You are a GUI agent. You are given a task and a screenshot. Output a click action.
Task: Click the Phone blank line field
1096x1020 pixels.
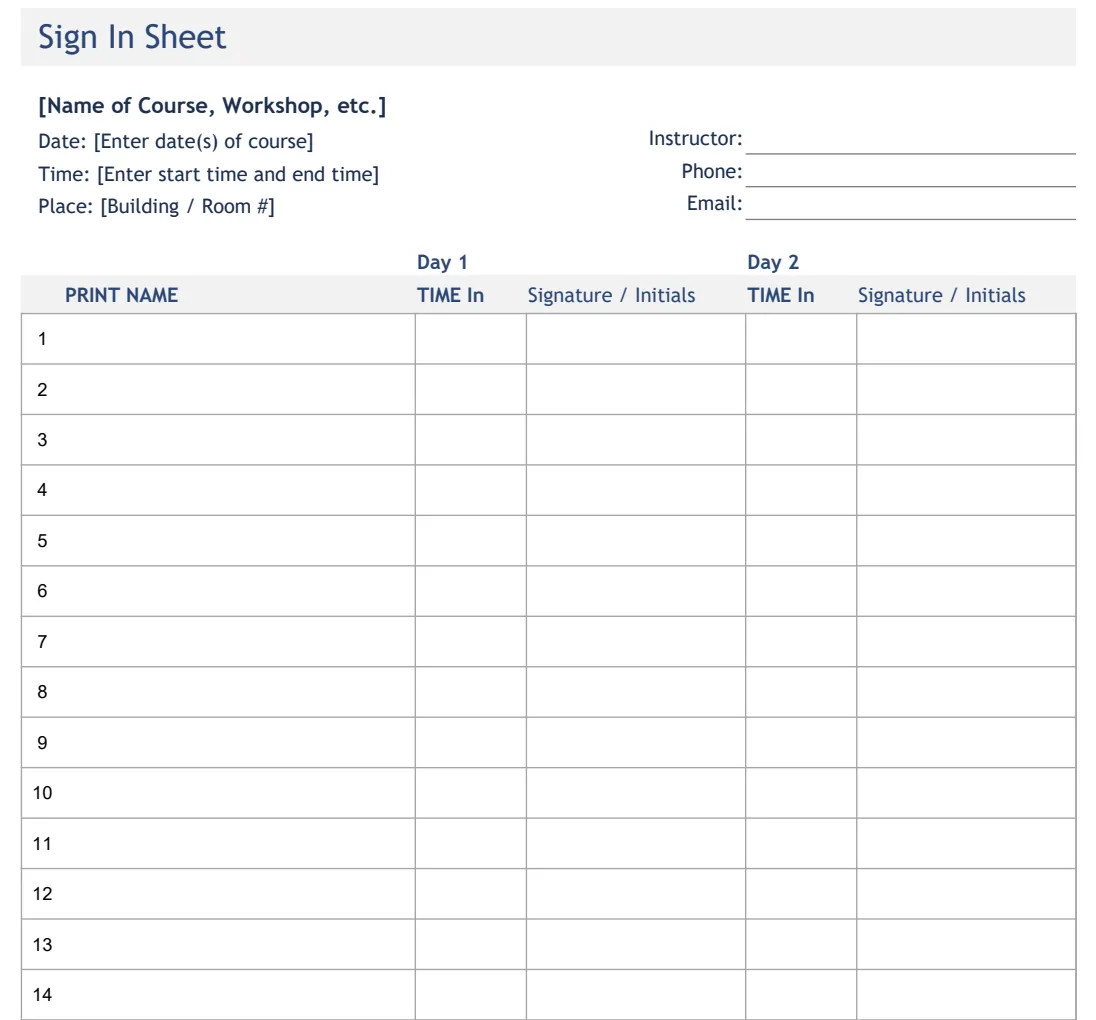point(910,172)
